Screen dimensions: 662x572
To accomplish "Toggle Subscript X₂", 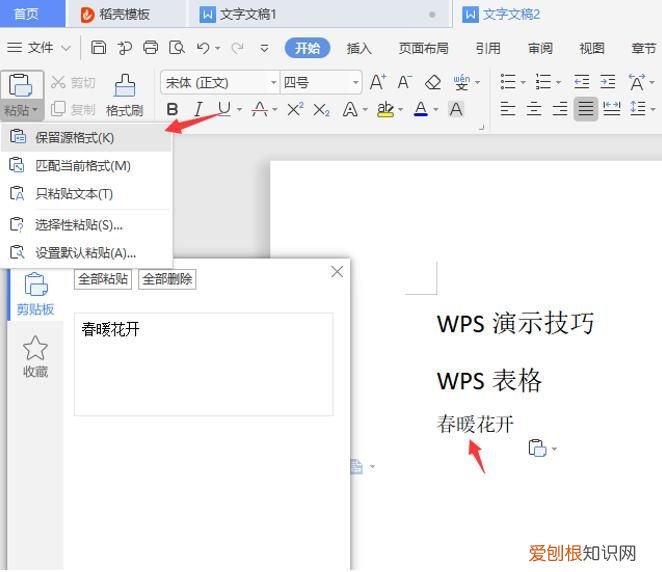I will 321,110.
